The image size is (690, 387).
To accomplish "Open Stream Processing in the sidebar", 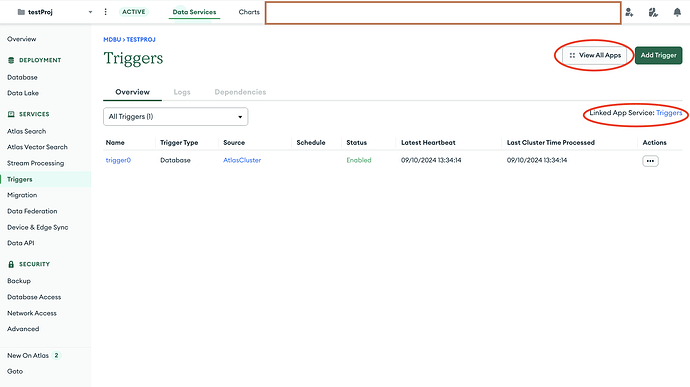I will coord(36,163).
